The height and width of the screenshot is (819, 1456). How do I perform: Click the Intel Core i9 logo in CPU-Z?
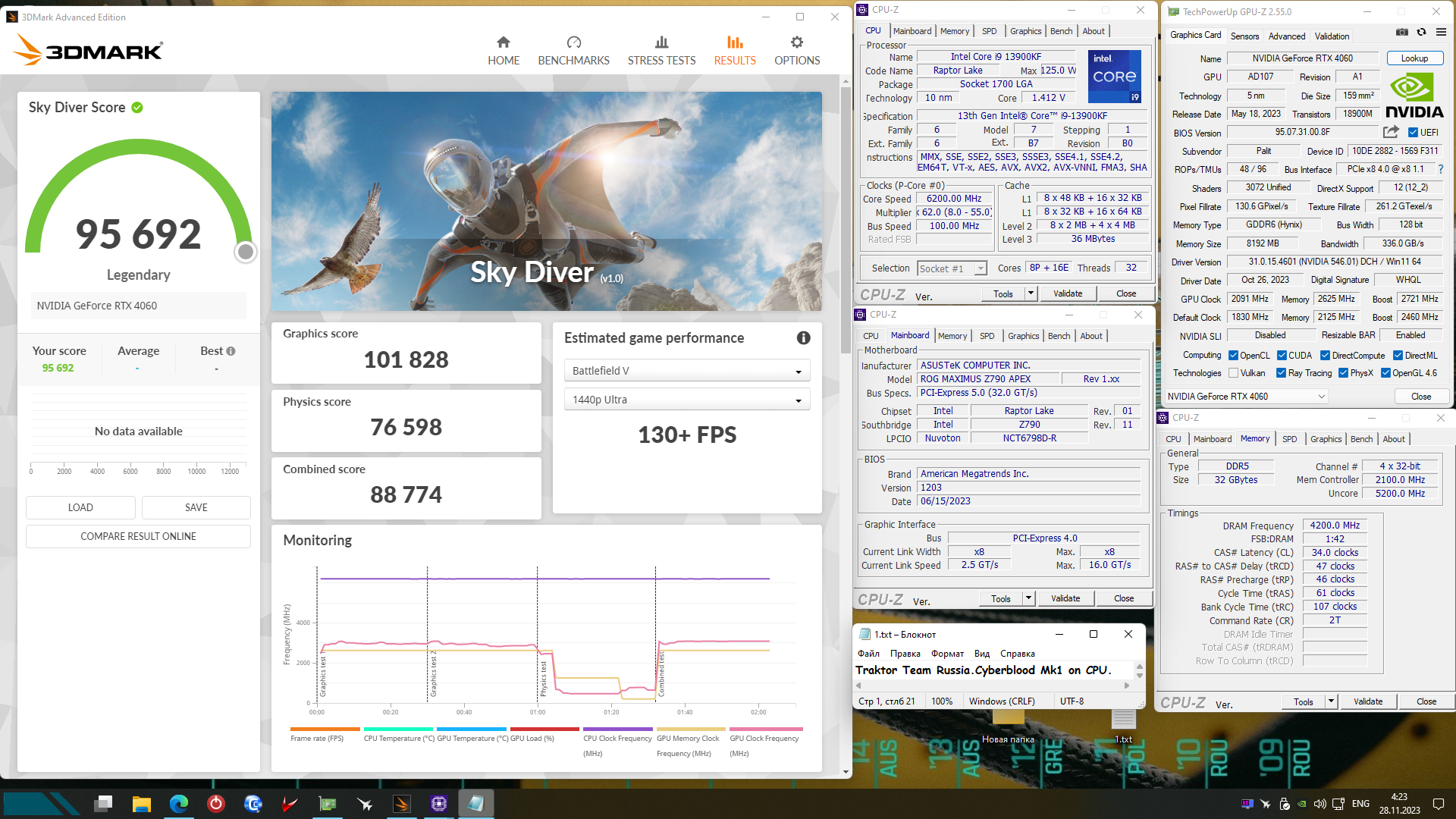point(1115,77)
